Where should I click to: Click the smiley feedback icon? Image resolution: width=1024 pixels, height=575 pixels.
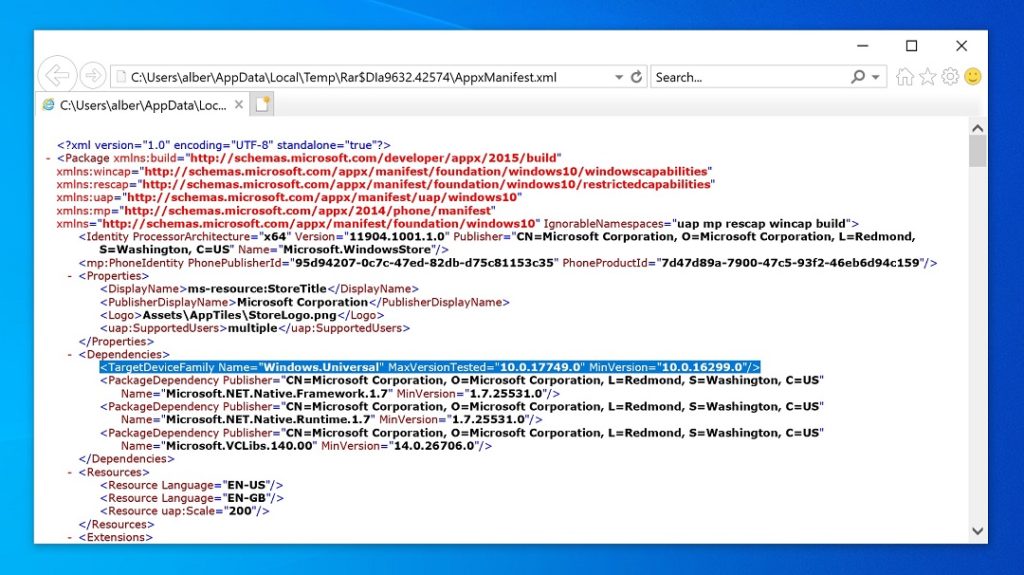coord(972,77)
